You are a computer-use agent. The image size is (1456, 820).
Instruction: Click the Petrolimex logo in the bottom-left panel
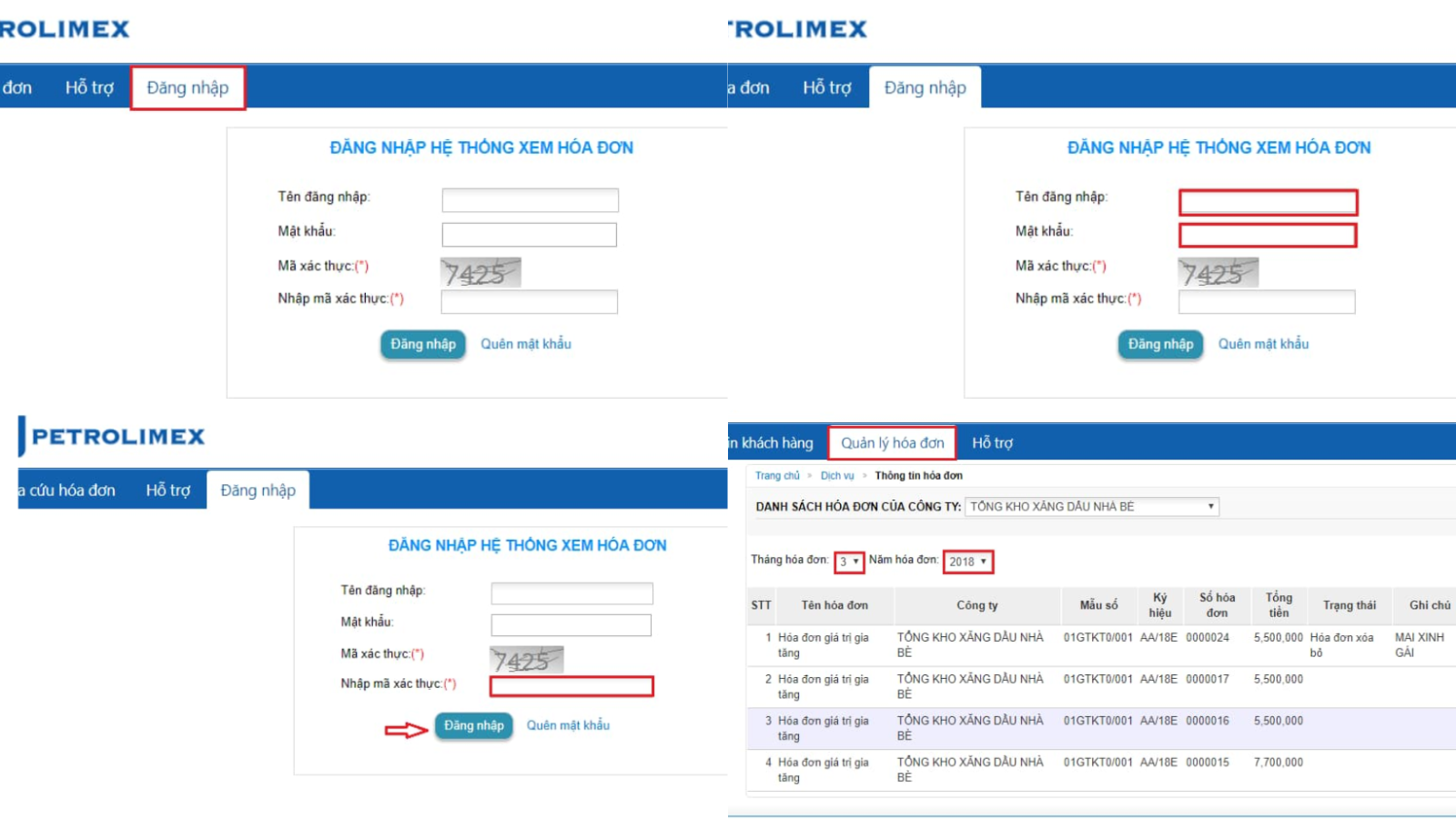pyautogui.click(x=112, y=437)
